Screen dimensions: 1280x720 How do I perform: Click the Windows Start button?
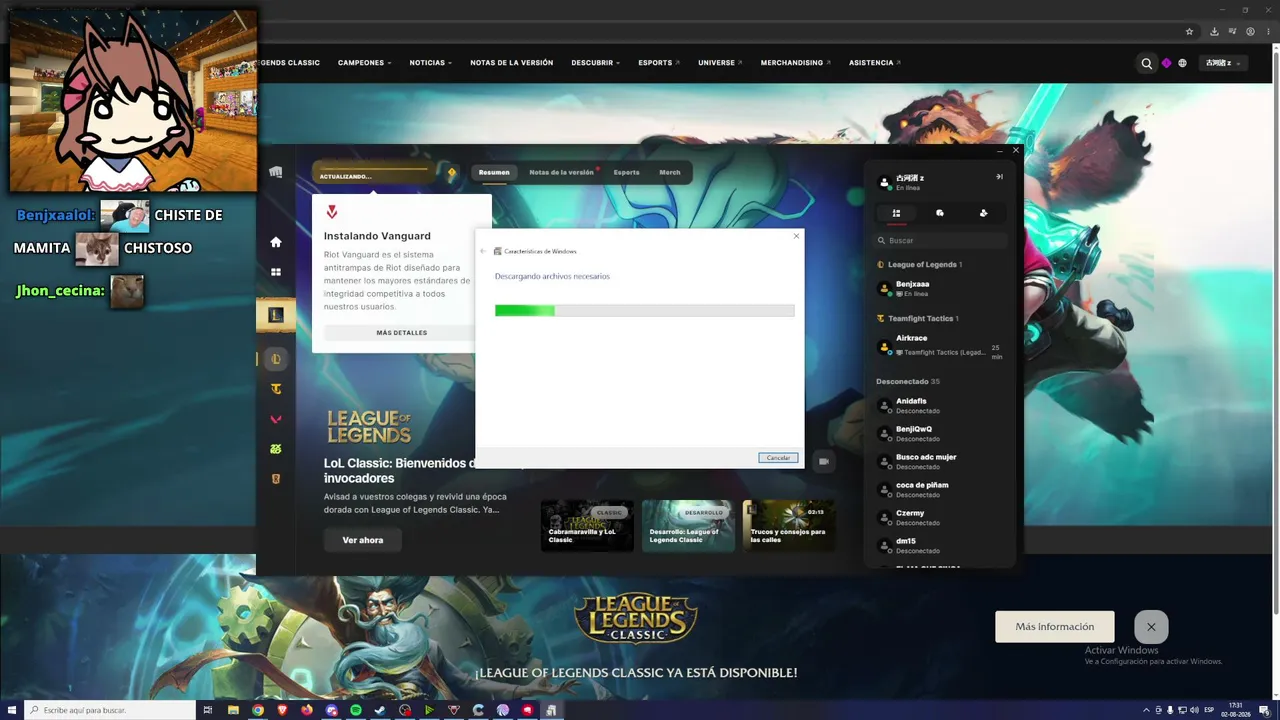coord(10,710)
